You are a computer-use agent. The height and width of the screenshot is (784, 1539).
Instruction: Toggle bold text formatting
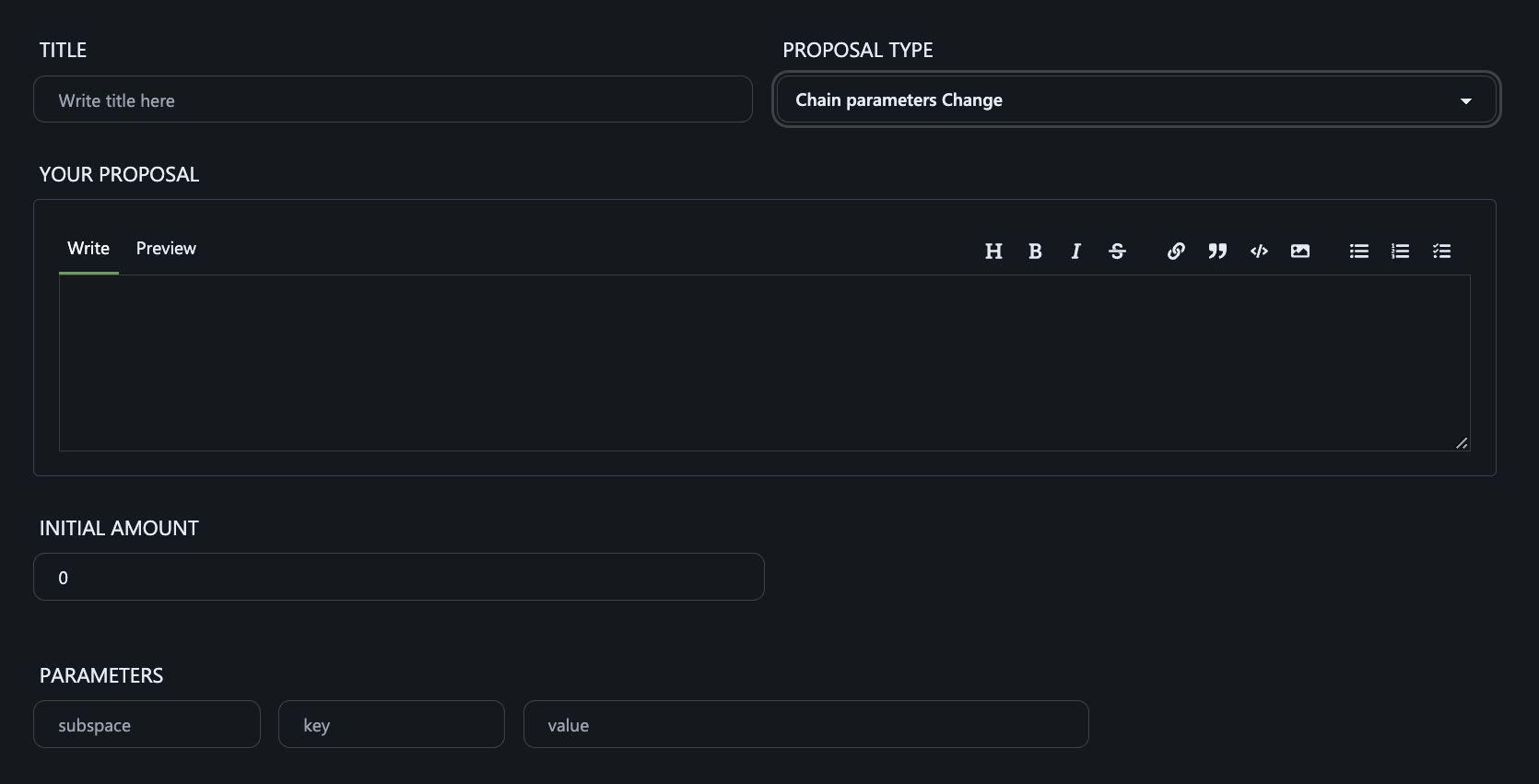point(1035,252)
